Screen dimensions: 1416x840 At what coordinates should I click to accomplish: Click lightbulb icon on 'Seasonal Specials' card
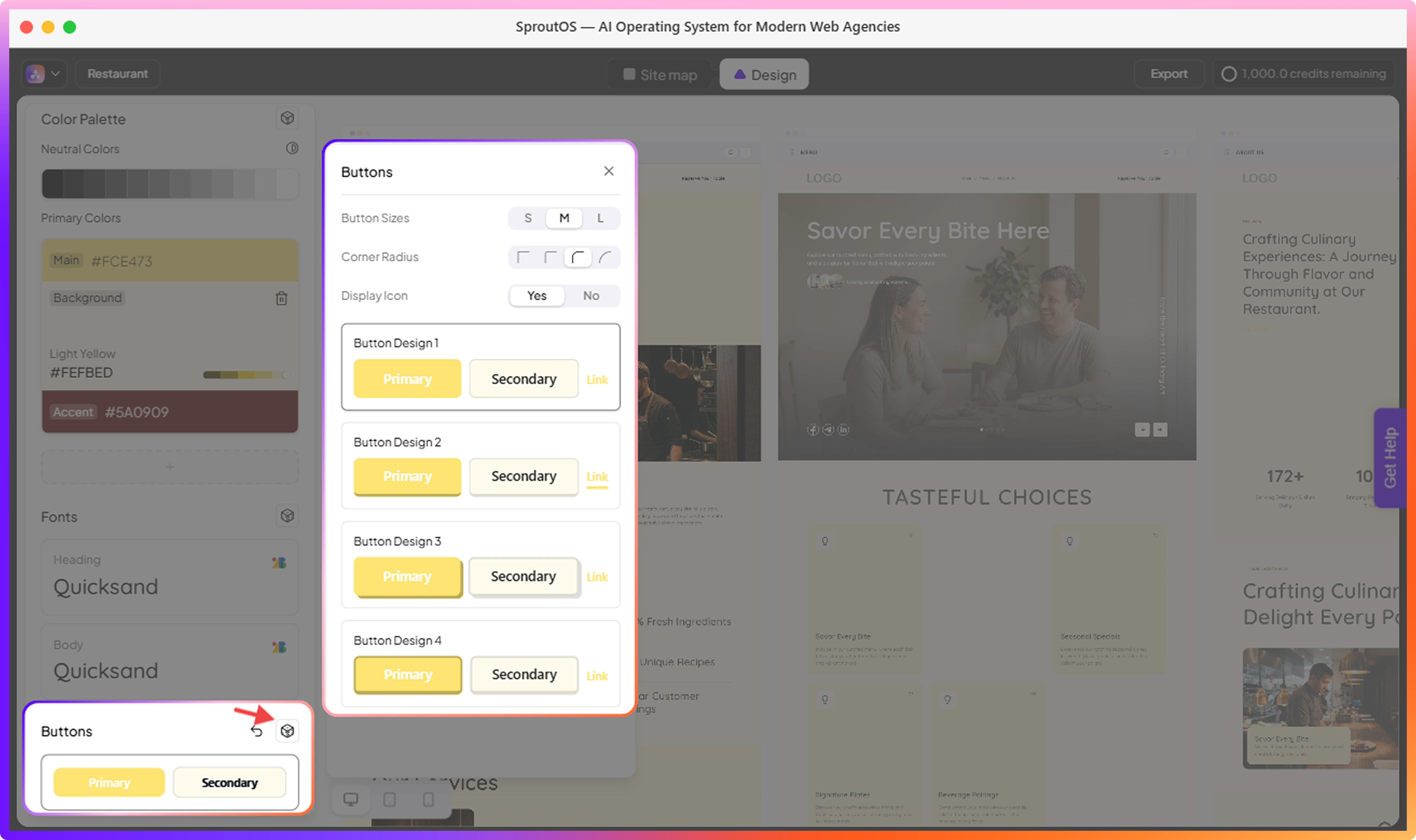tap(1069, 541)
